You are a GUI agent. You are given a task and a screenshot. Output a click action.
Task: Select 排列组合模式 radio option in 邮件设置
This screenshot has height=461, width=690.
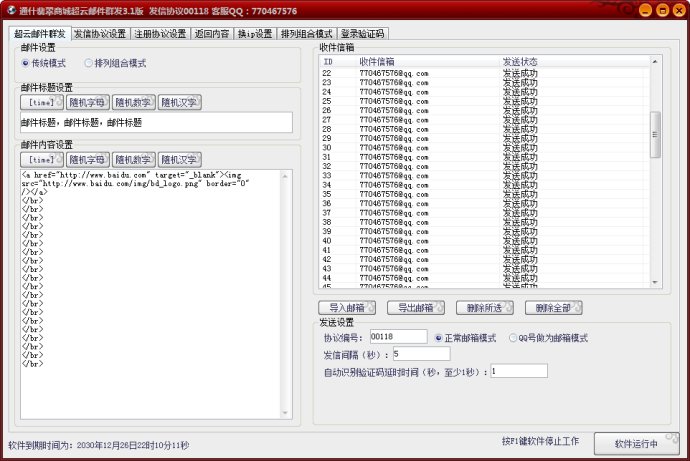point(90,63)
